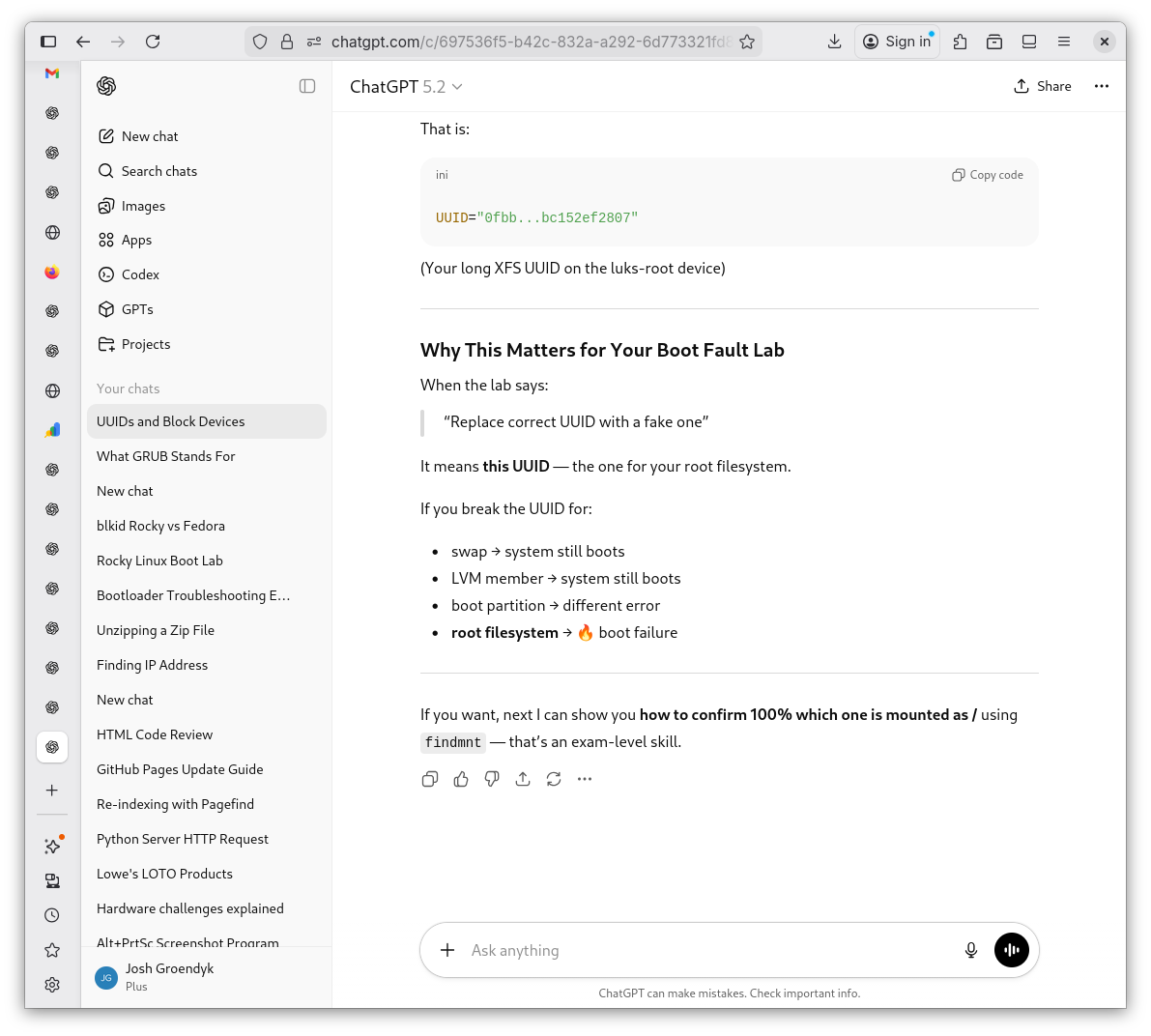
Task: Click the Copy code button
Action: tap(988, 175)
